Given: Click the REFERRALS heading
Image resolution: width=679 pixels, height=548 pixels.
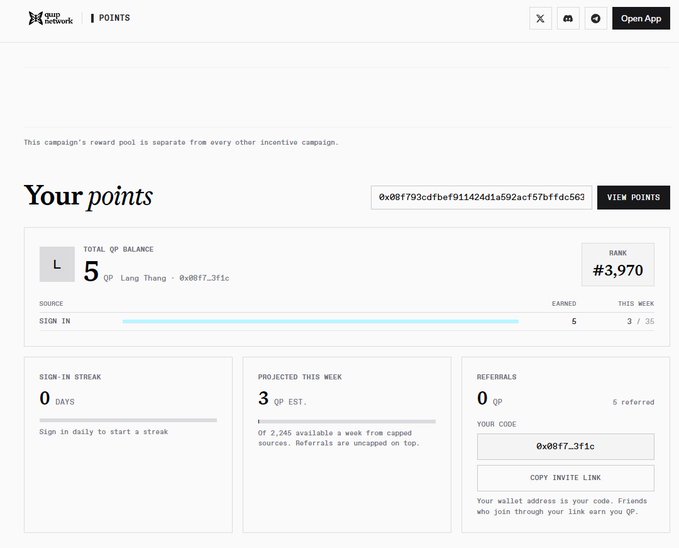Looking at the screenshot, I should point(496,377).
